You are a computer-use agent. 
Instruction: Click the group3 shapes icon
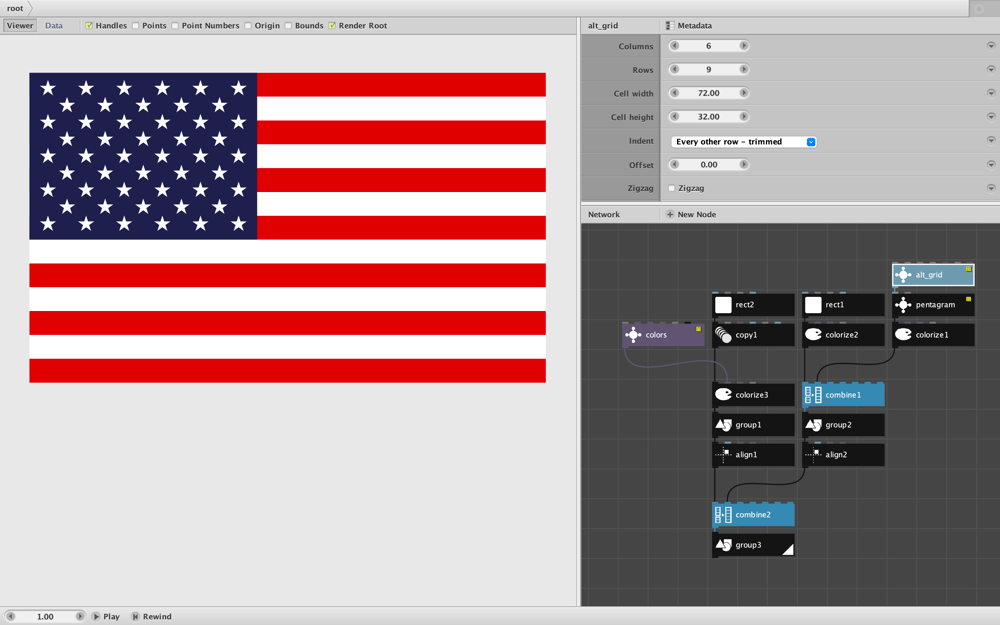coord(723,545)
